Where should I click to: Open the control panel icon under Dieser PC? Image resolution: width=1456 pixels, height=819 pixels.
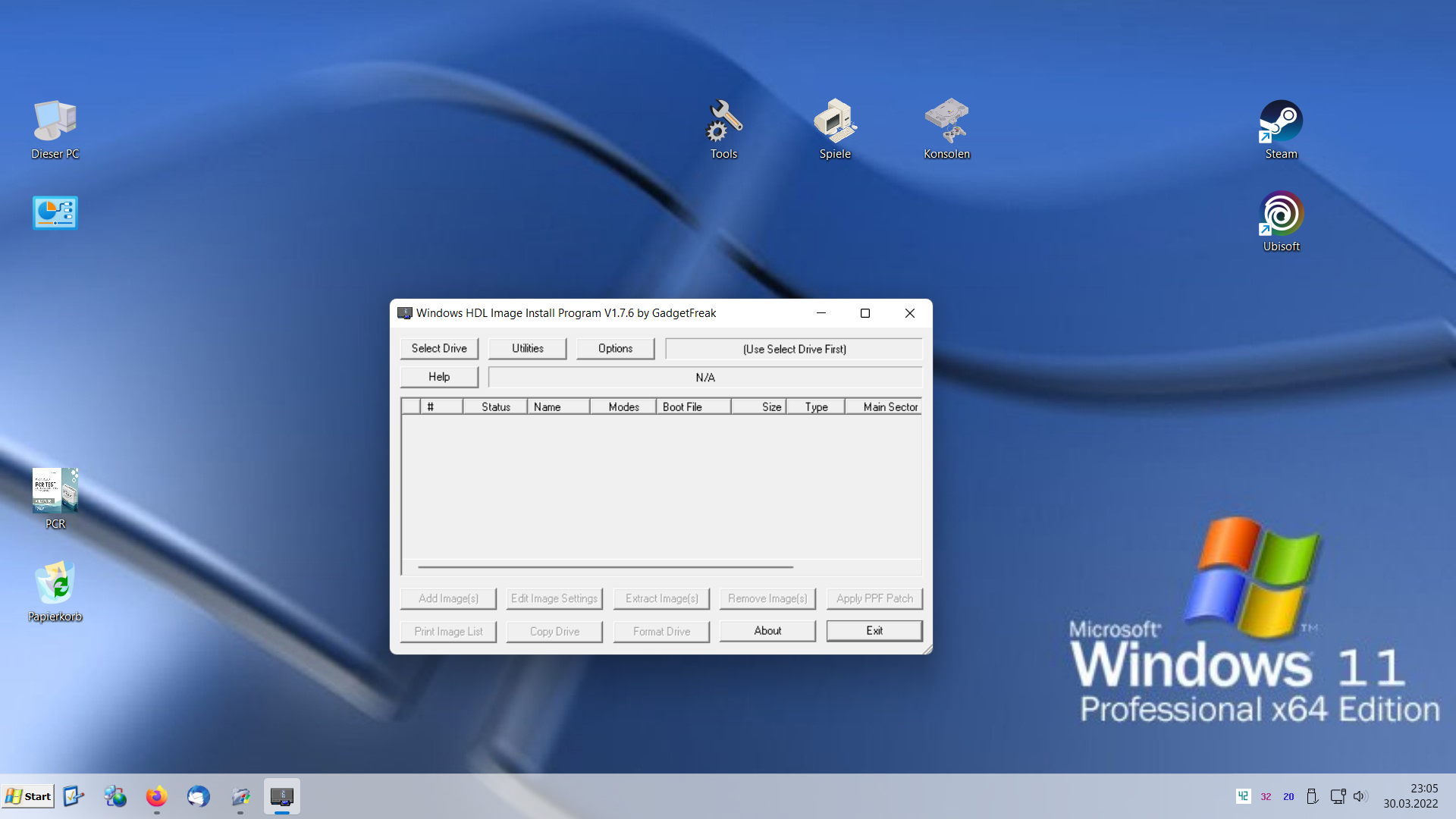point(55,213)
